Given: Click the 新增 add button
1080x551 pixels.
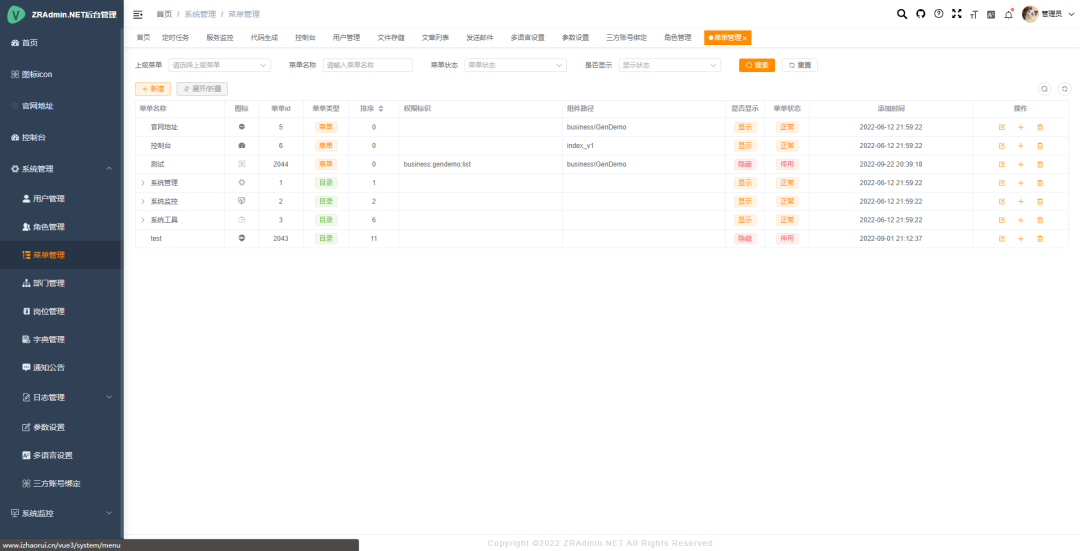Looking at the screenshot, I should 153,89.
